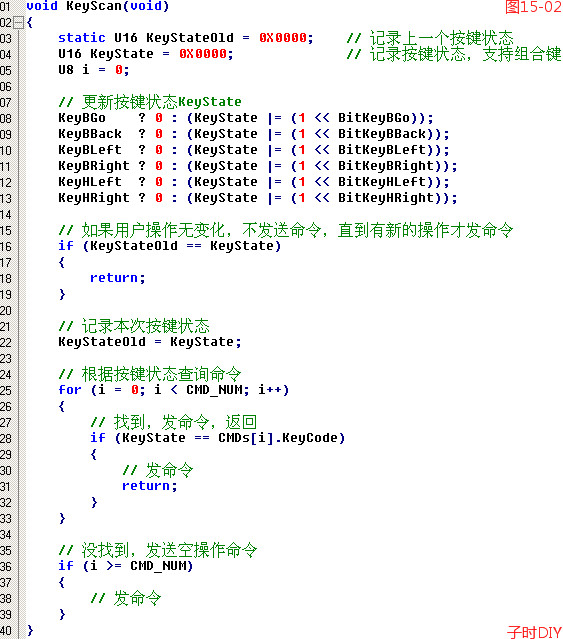Click the comment 记录按键状态, 支持组合键
Viewport: 563px width, 639px height.
(454, 54)
